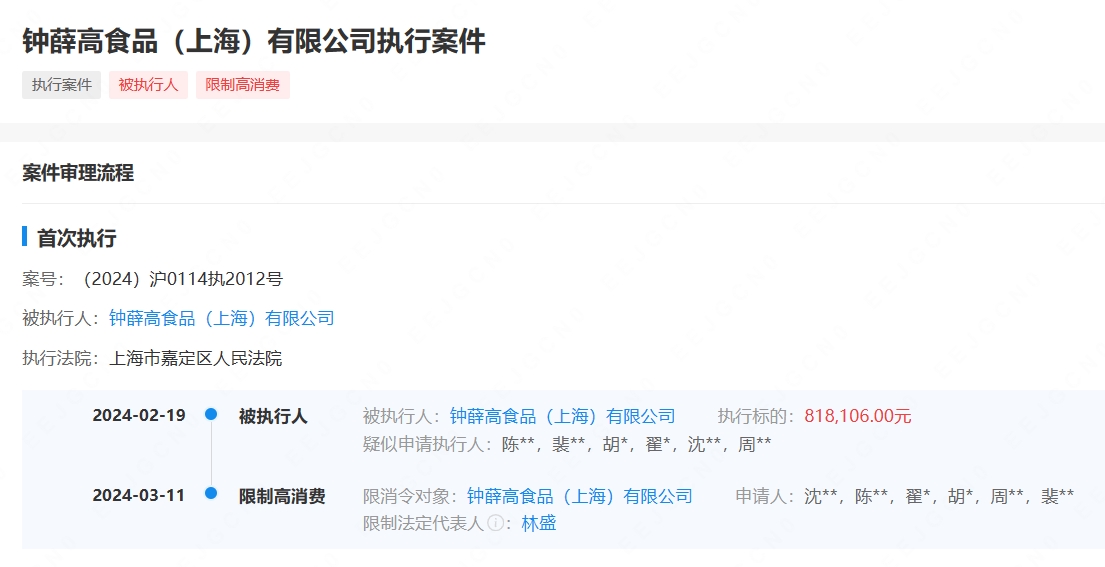Click the date 2024-03-11
This screenshot has height=567, width=1105.
(139, 495)
